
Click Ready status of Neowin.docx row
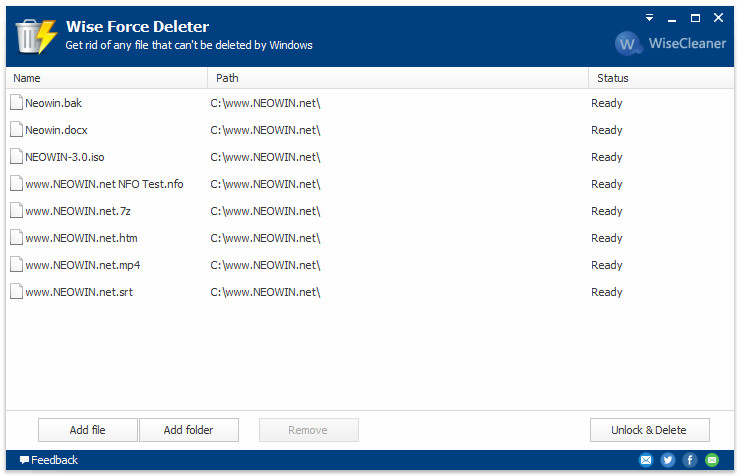[606, 130]
